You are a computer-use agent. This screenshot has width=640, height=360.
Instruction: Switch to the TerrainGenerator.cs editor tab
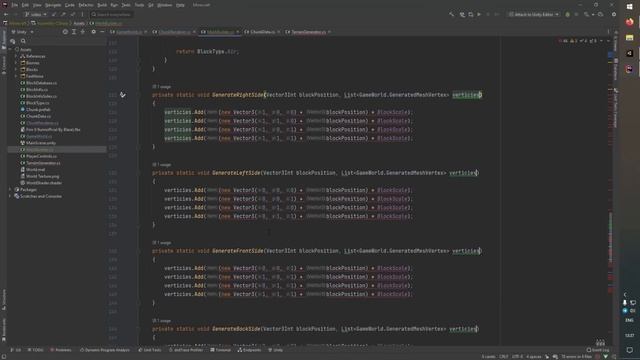point(309,32)
